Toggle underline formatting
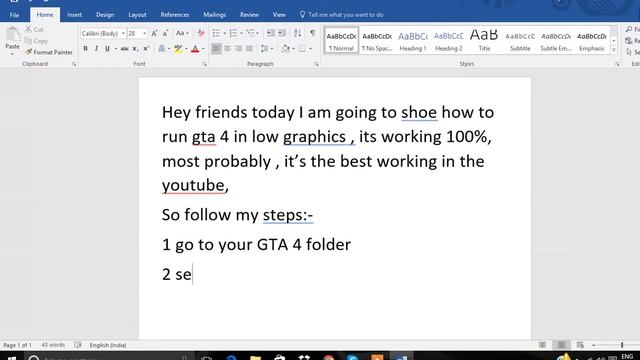This screenshot has width=640, height=360. 107,49
